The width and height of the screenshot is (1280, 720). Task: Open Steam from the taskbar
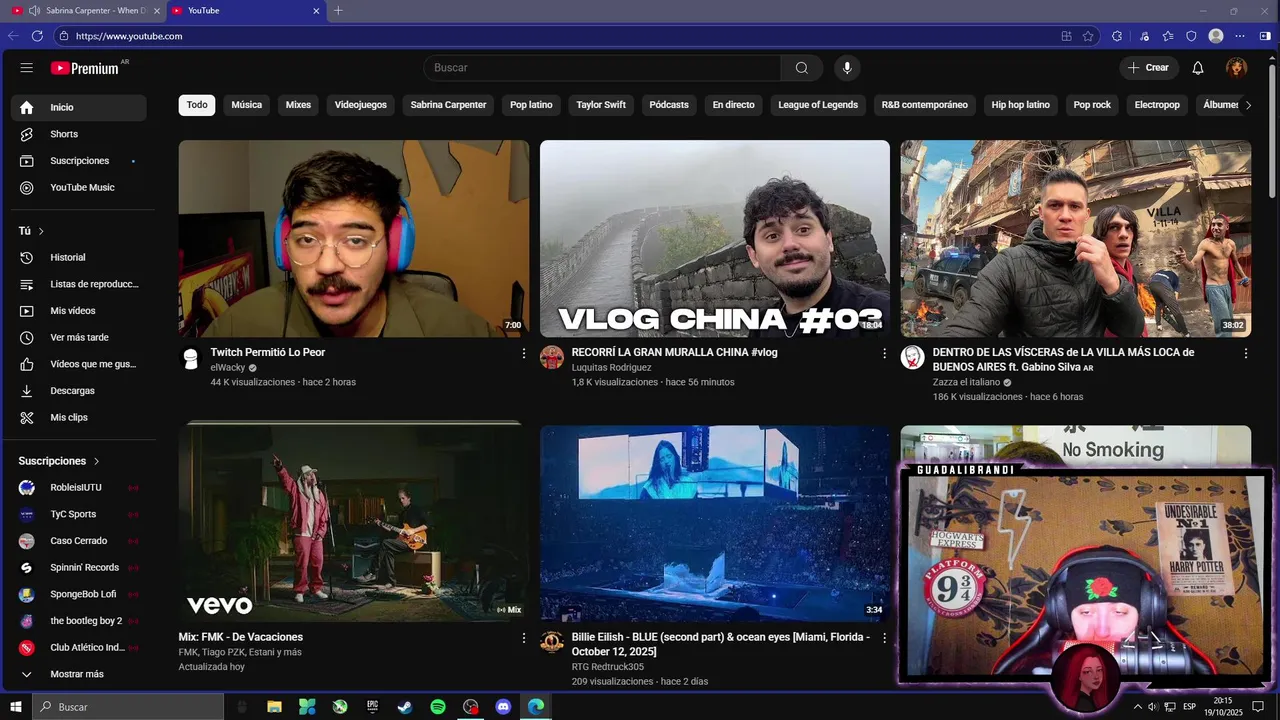tap(405, 707)
